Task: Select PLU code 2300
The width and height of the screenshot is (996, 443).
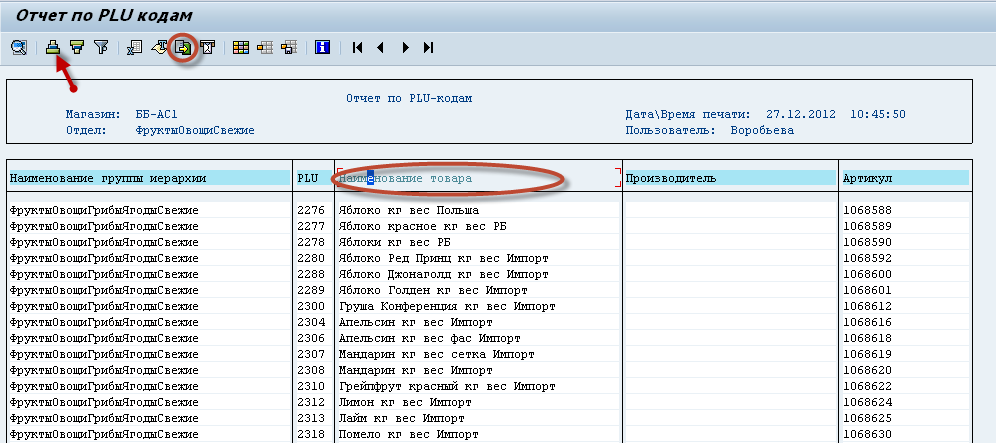Action: 311,306
